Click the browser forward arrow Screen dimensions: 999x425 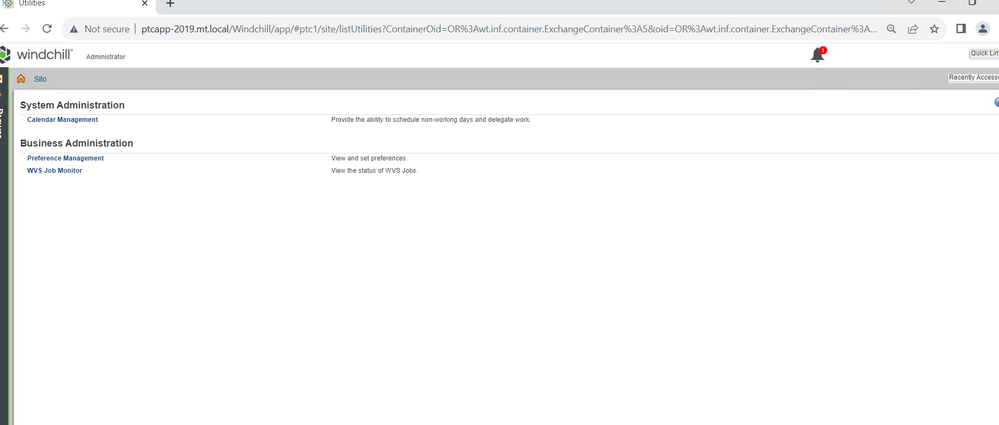click(25, 29)
